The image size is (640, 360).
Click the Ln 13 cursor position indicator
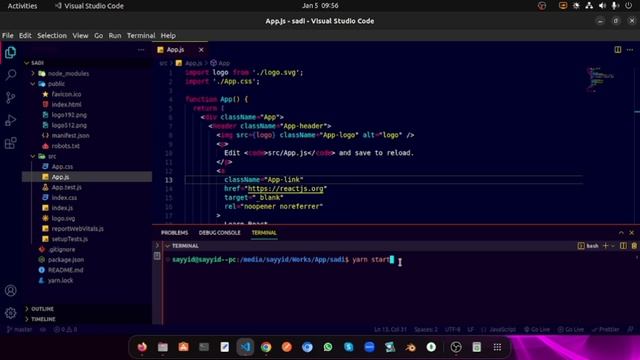(x=390, y=329)
